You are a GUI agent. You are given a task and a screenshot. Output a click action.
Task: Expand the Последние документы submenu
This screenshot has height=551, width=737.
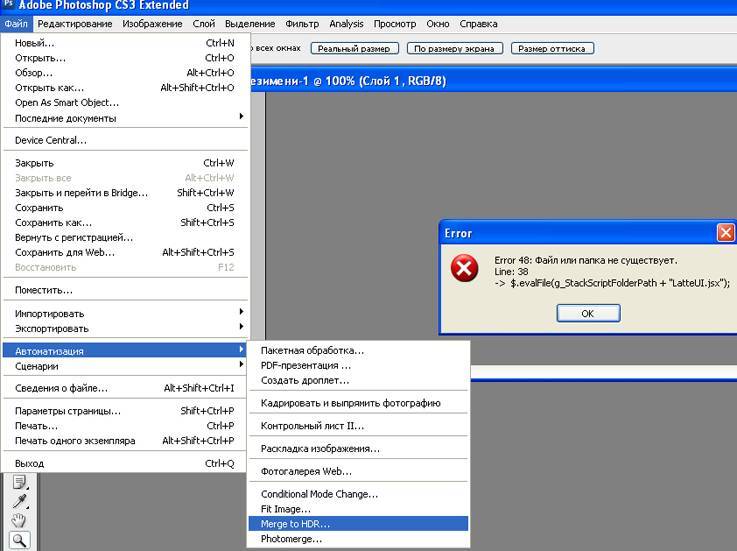125,118
